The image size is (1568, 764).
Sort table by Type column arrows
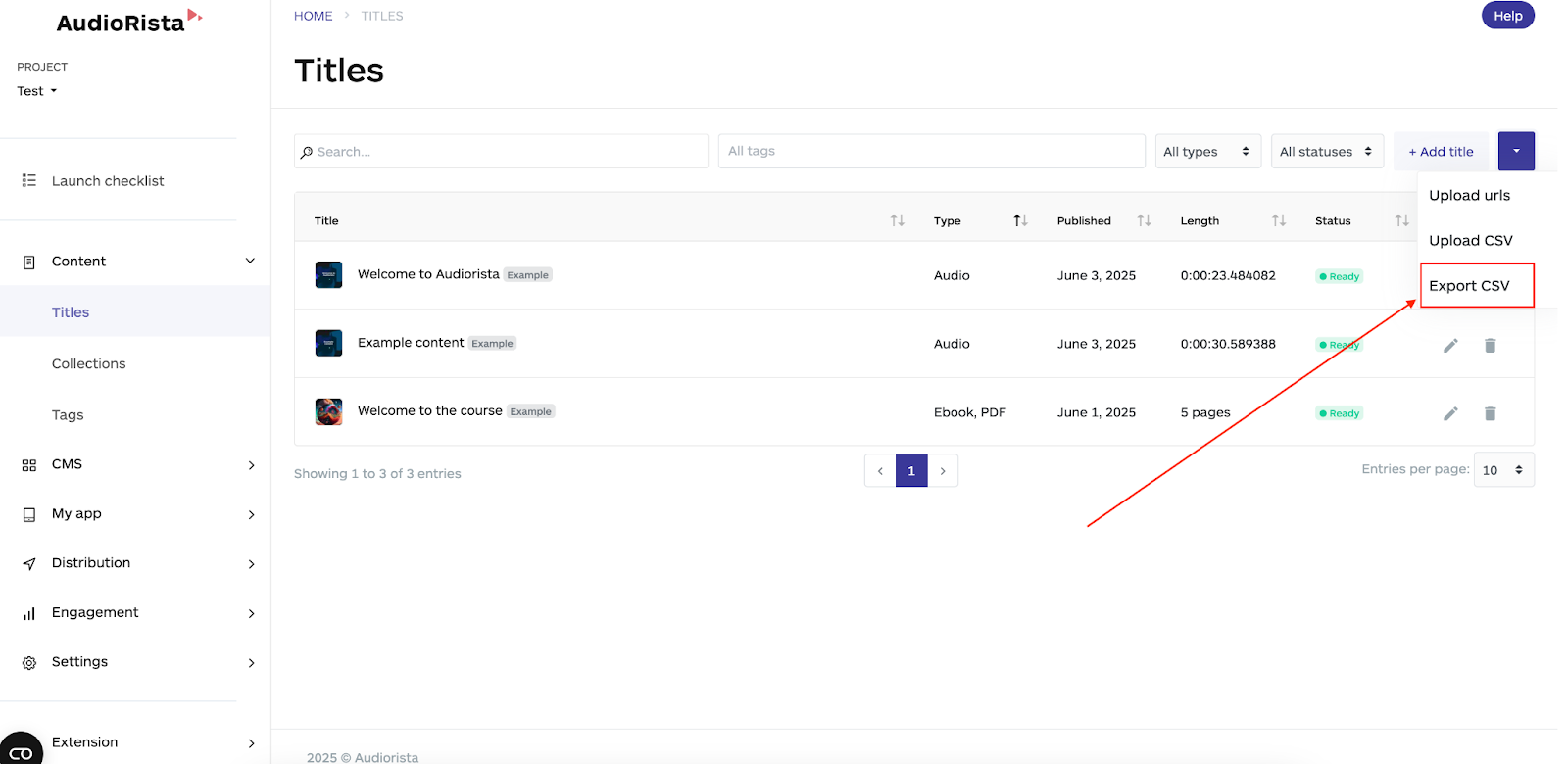pos(1020,220)
